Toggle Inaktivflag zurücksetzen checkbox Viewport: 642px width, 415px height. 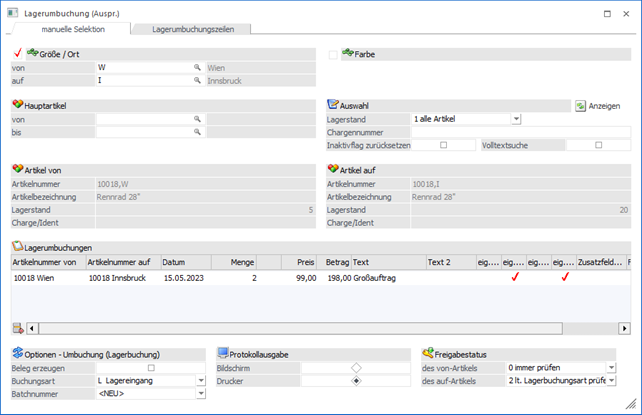pyautogui.click(x=443, y=145)
